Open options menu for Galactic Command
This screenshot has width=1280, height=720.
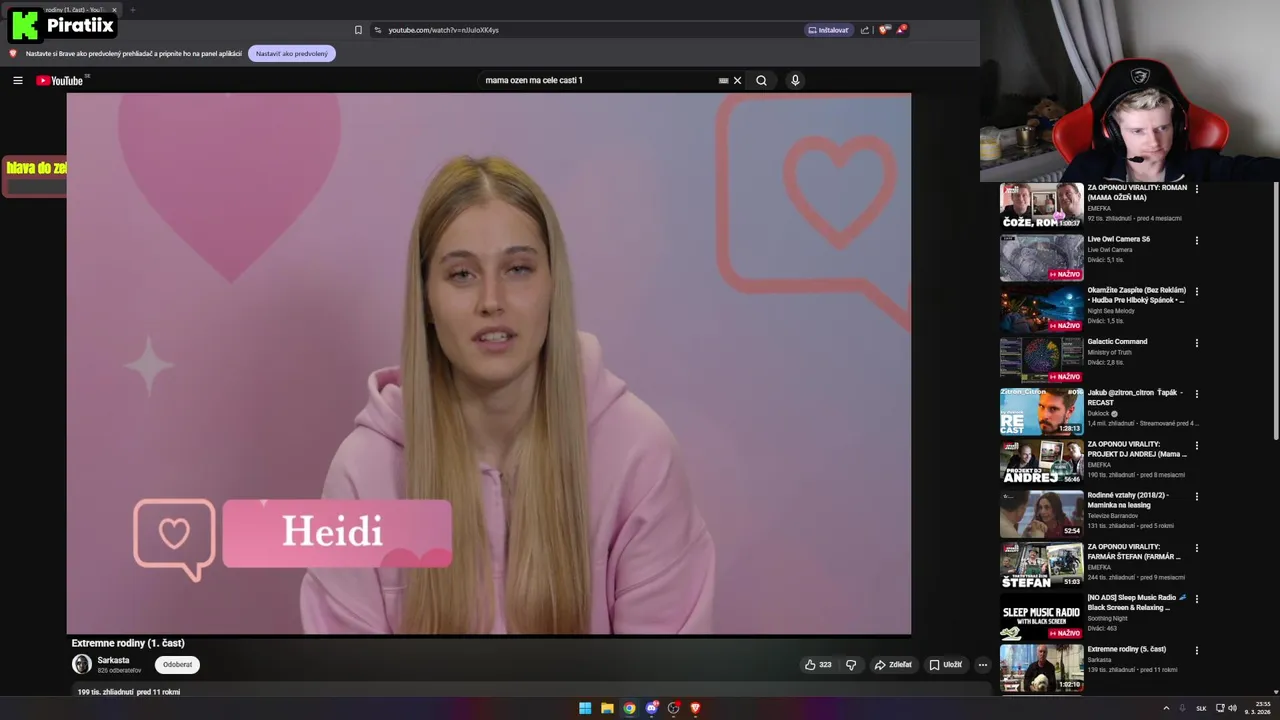coord(1196,343)
